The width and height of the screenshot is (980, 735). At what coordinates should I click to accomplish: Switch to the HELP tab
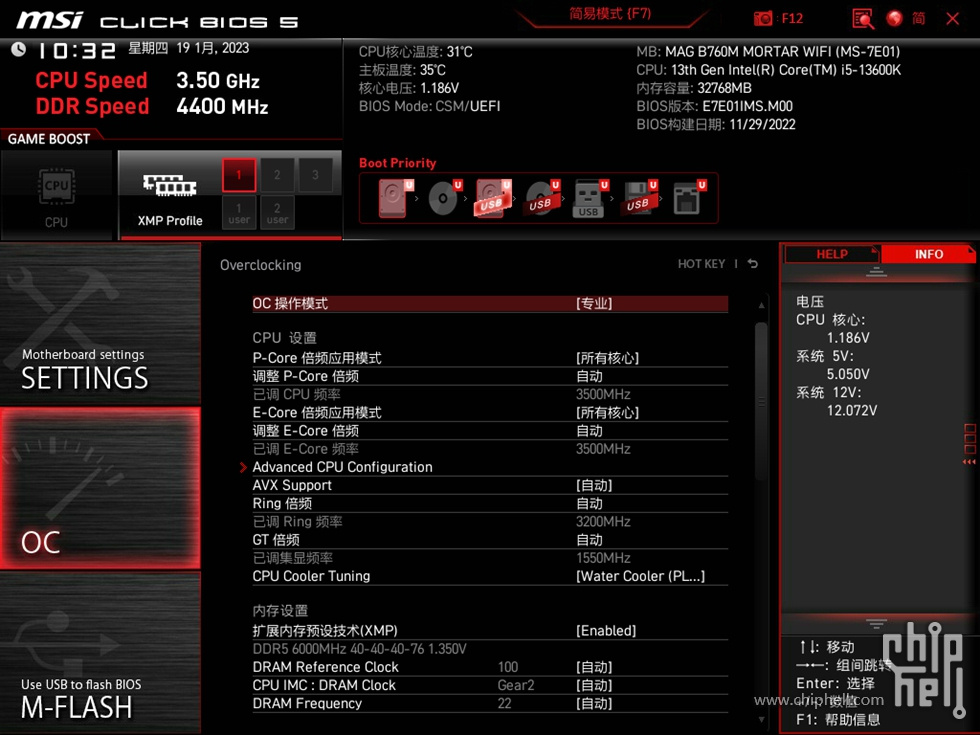click(831, 254)
